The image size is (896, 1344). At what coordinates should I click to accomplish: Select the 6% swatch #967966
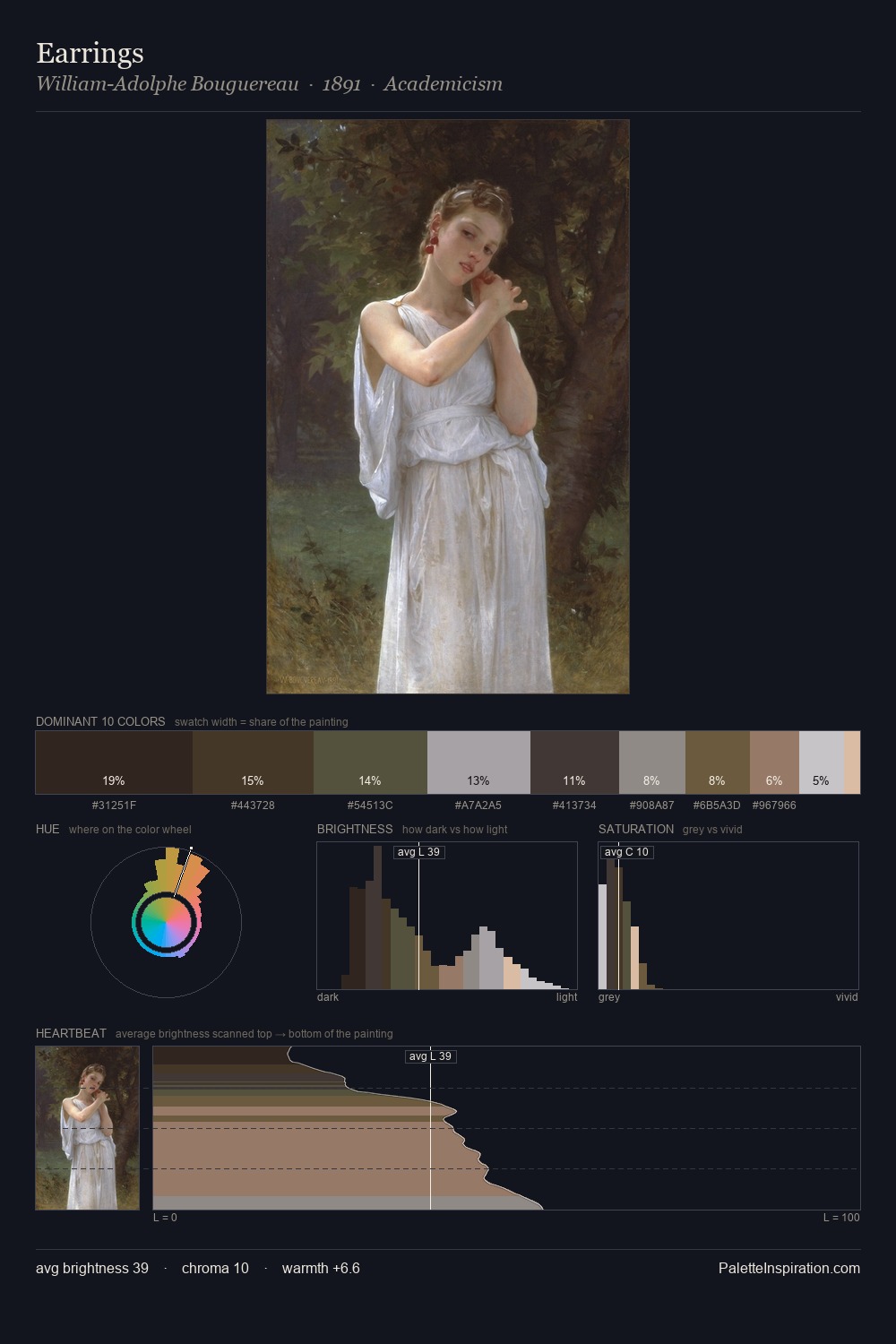(x=774, y=762)
